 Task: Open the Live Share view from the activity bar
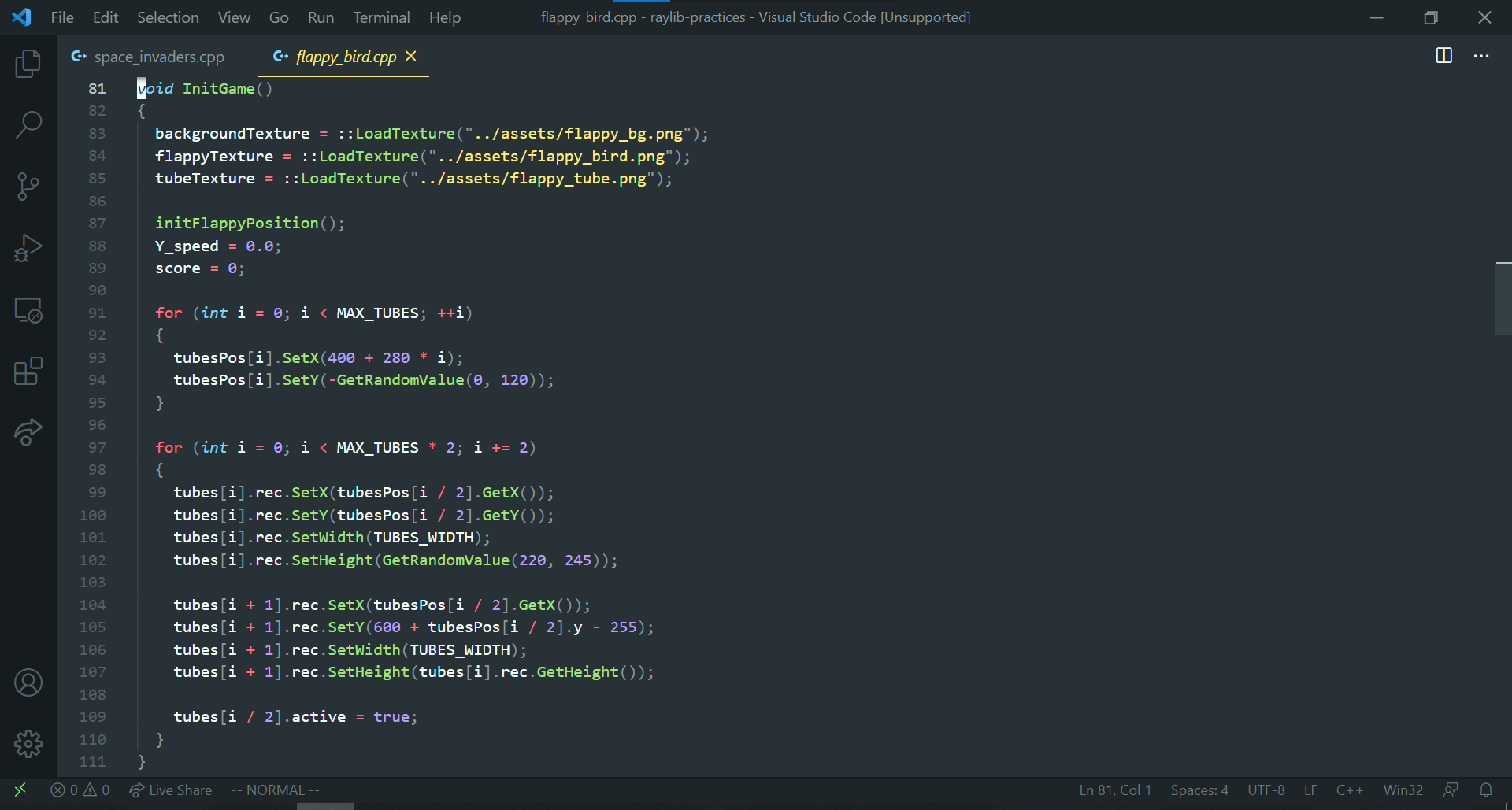point(28,432)
